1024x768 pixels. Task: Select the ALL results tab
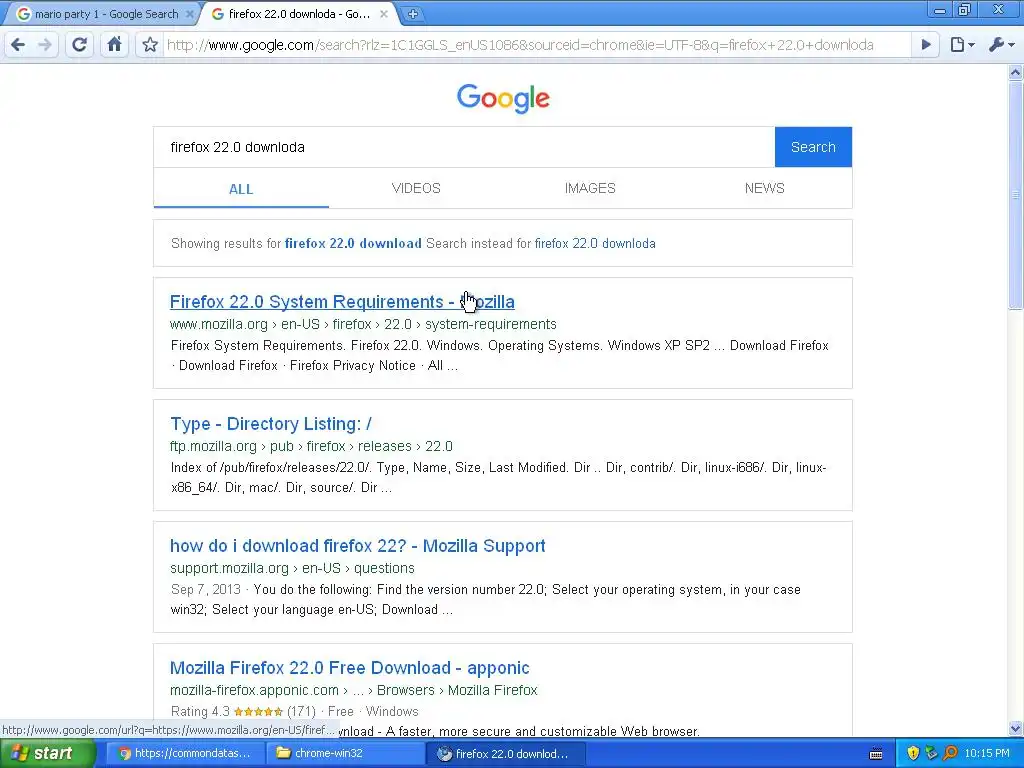(x=241, y=189)
